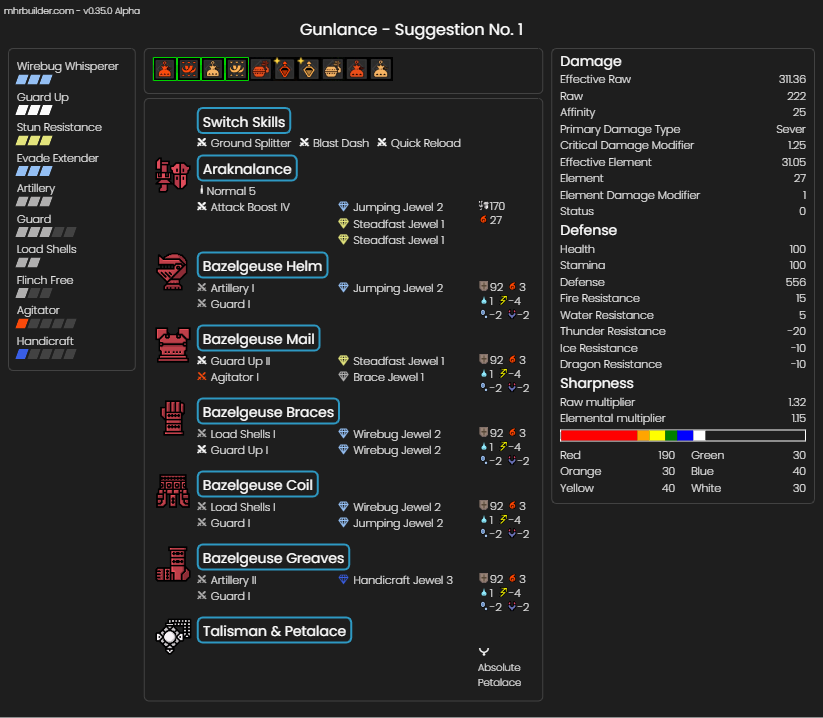Screen dimensions: 823x718
Task: Enable the tan sparkling Mega Armorskin flask
Action: [309, 69]
